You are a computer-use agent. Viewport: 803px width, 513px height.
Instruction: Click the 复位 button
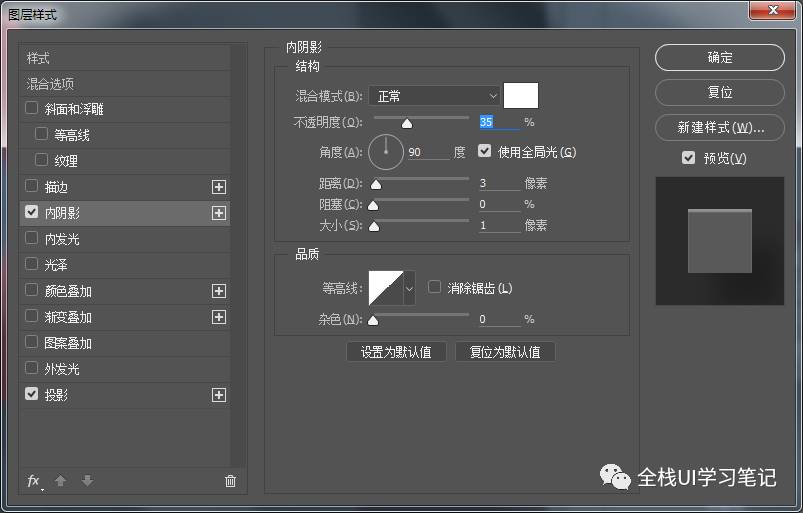pyautogui.click(x=720, y=92)
